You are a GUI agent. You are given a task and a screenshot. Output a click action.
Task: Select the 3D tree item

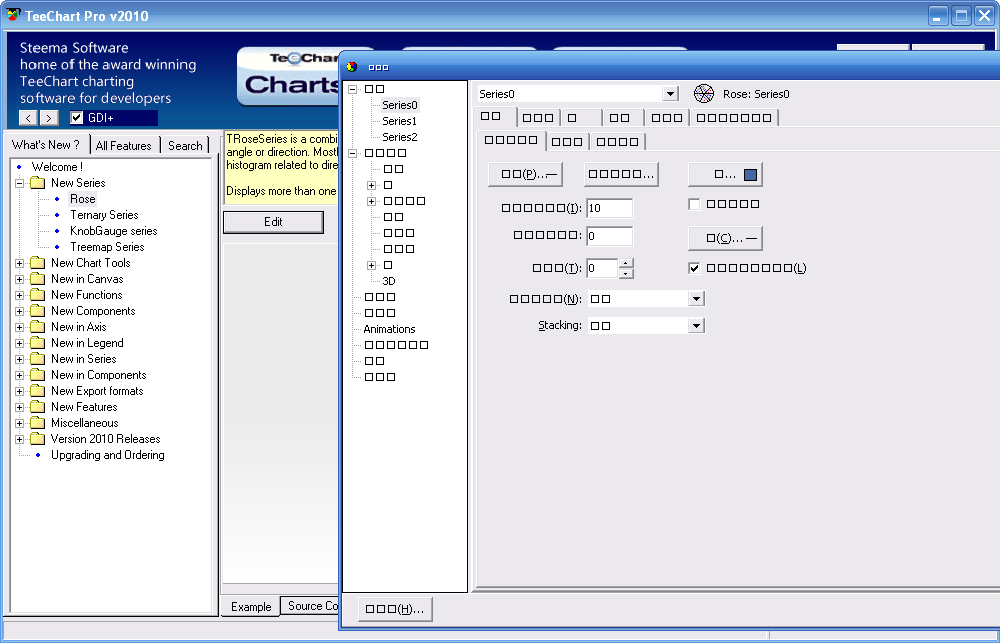[389, 281]
